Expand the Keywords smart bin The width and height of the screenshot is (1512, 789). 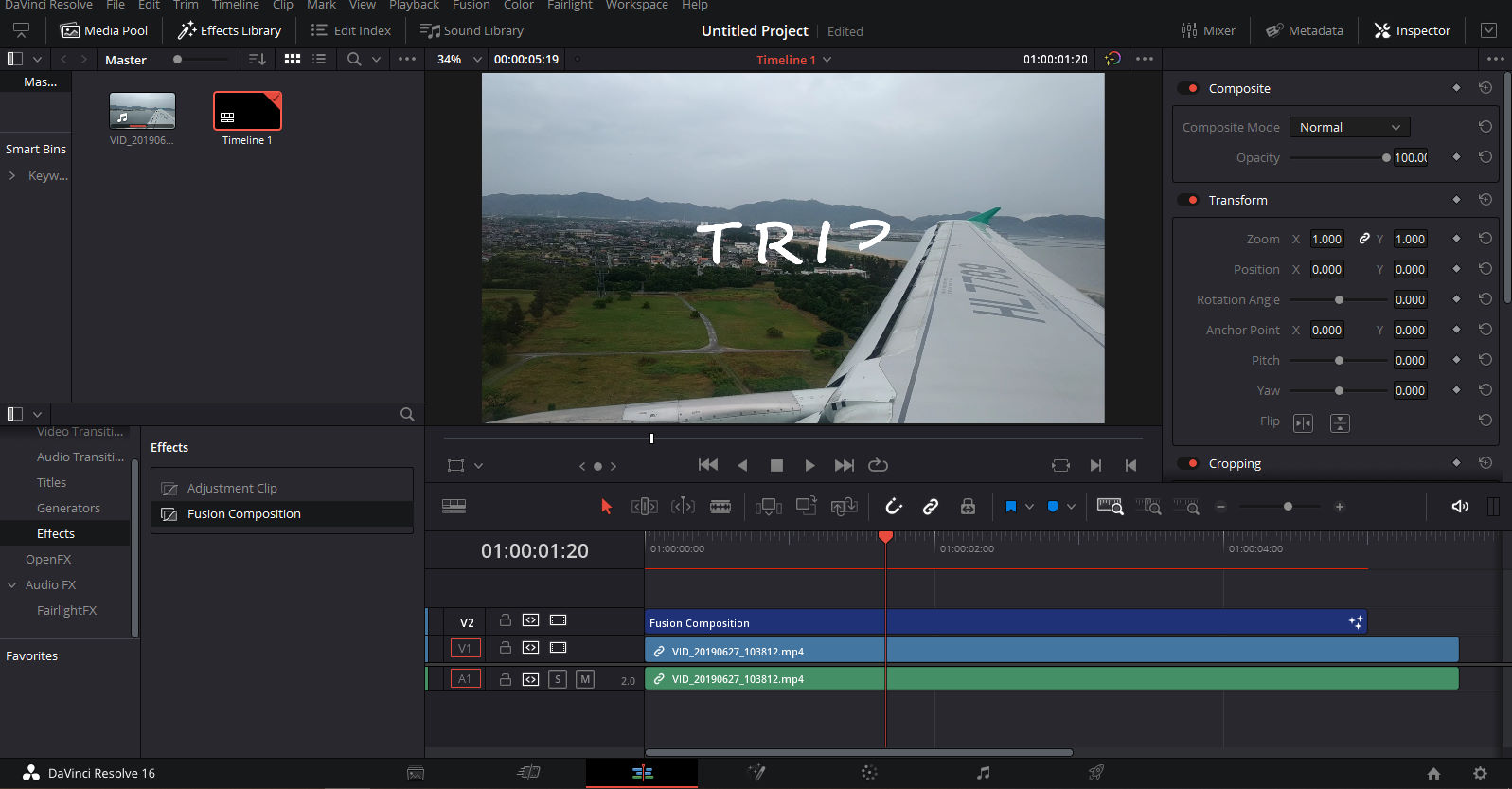(12, 175)
